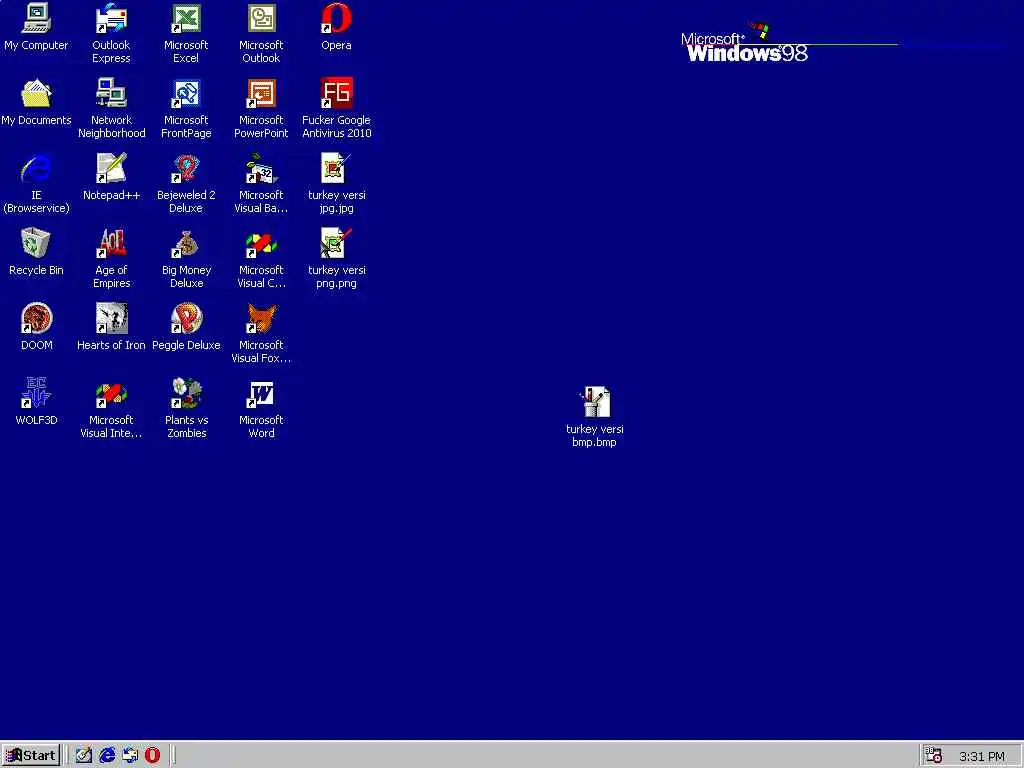1024x768 pixels.
Task: Select the Microsoft Visual InterDev shortcut icon
Action: point(111,394)
